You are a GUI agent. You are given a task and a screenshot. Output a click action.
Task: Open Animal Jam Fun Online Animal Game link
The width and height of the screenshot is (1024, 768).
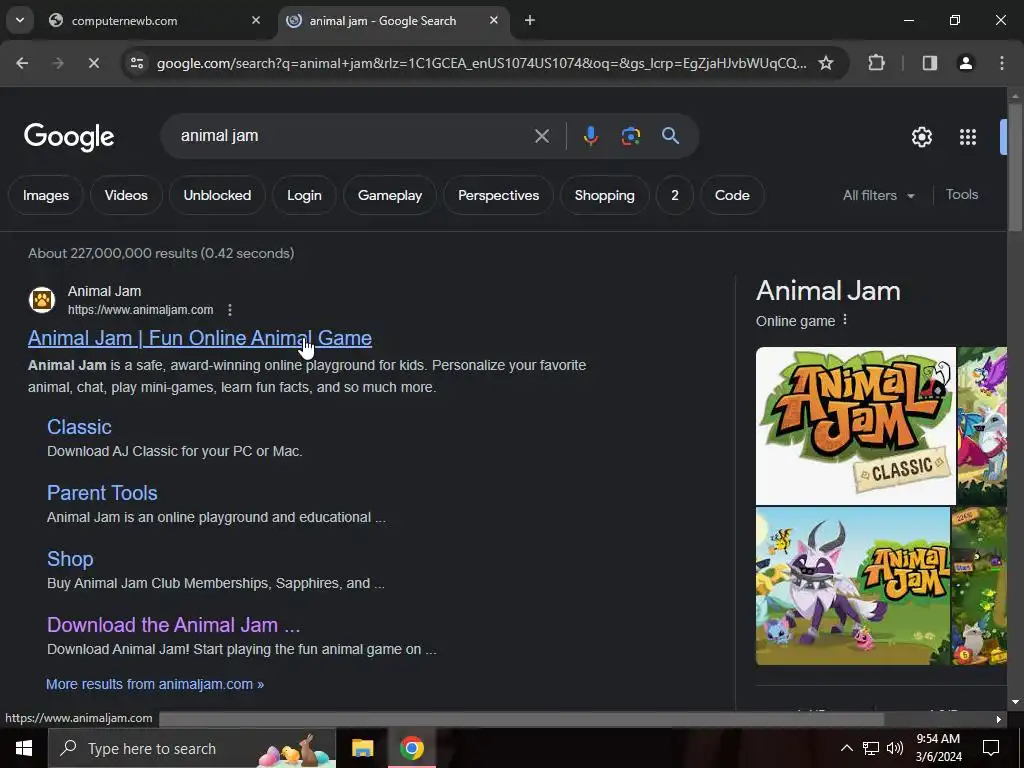(200, 338)
